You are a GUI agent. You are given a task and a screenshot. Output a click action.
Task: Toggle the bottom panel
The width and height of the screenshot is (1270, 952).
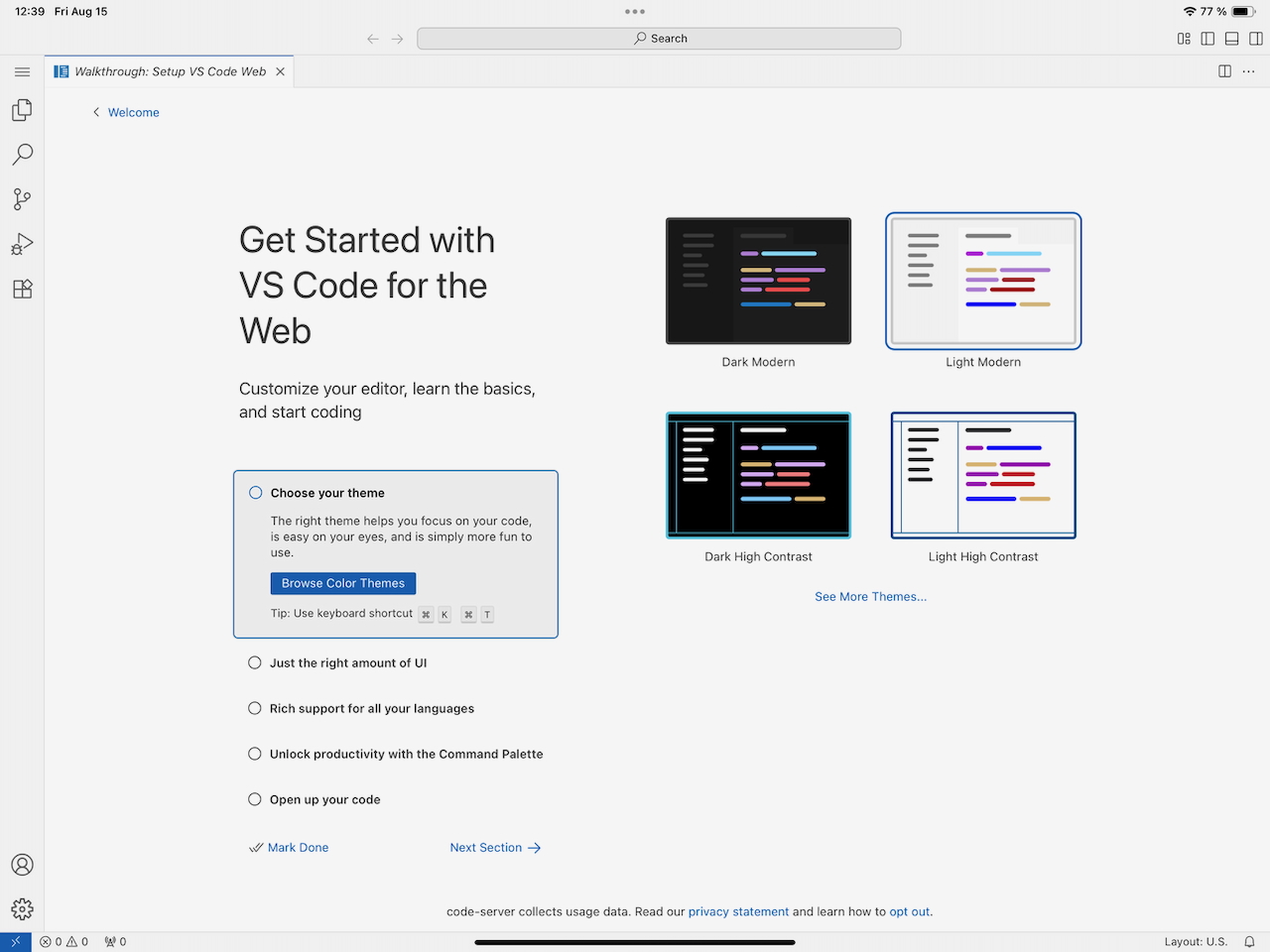pos(1231,39)
